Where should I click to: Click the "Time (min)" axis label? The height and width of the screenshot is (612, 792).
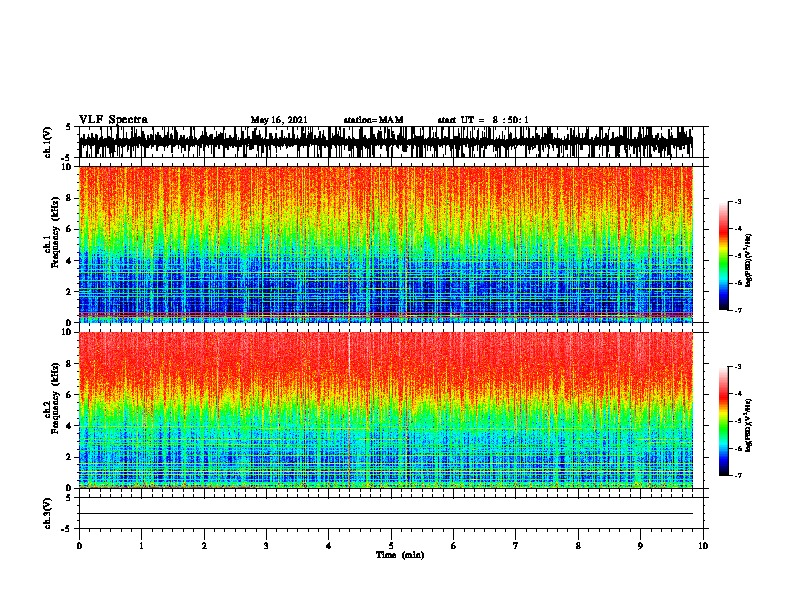pos(400,555)
